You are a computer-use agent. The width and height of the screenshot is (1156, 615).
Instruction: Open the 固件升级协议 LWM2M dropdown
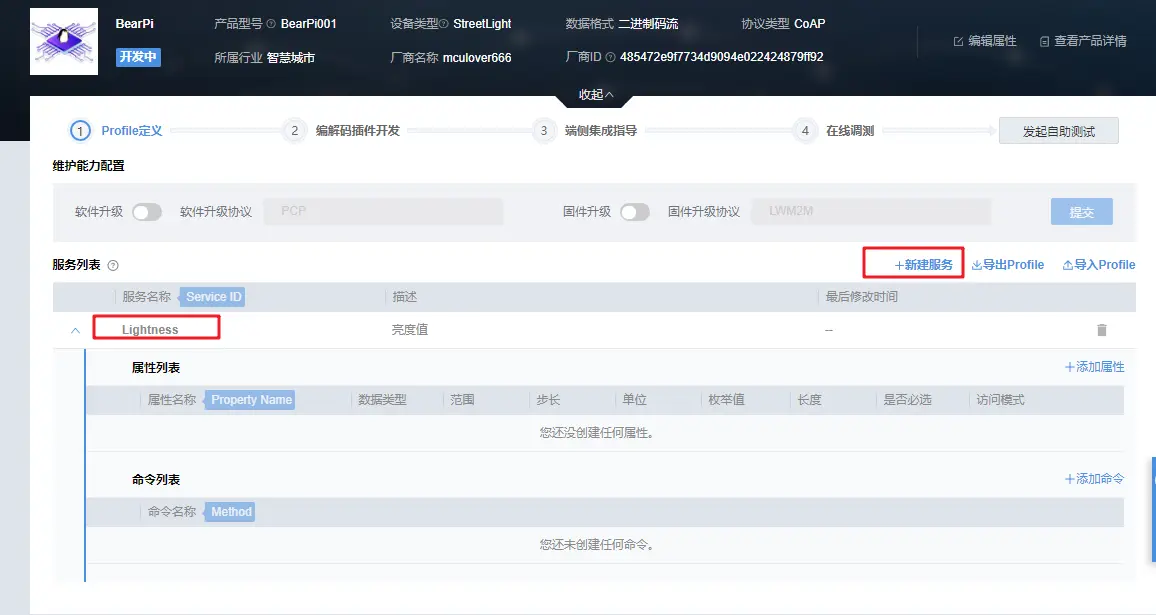pos(871,211)
